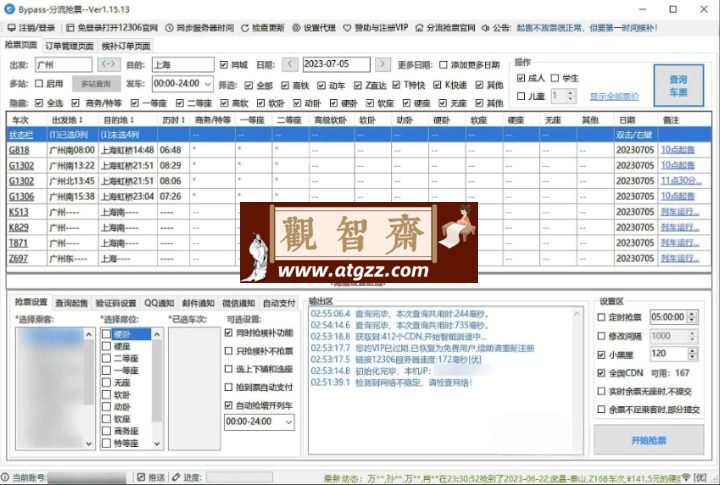Toggle 高铁 filter checkbox
The image size is (720, 485).
tap(285, 85)
